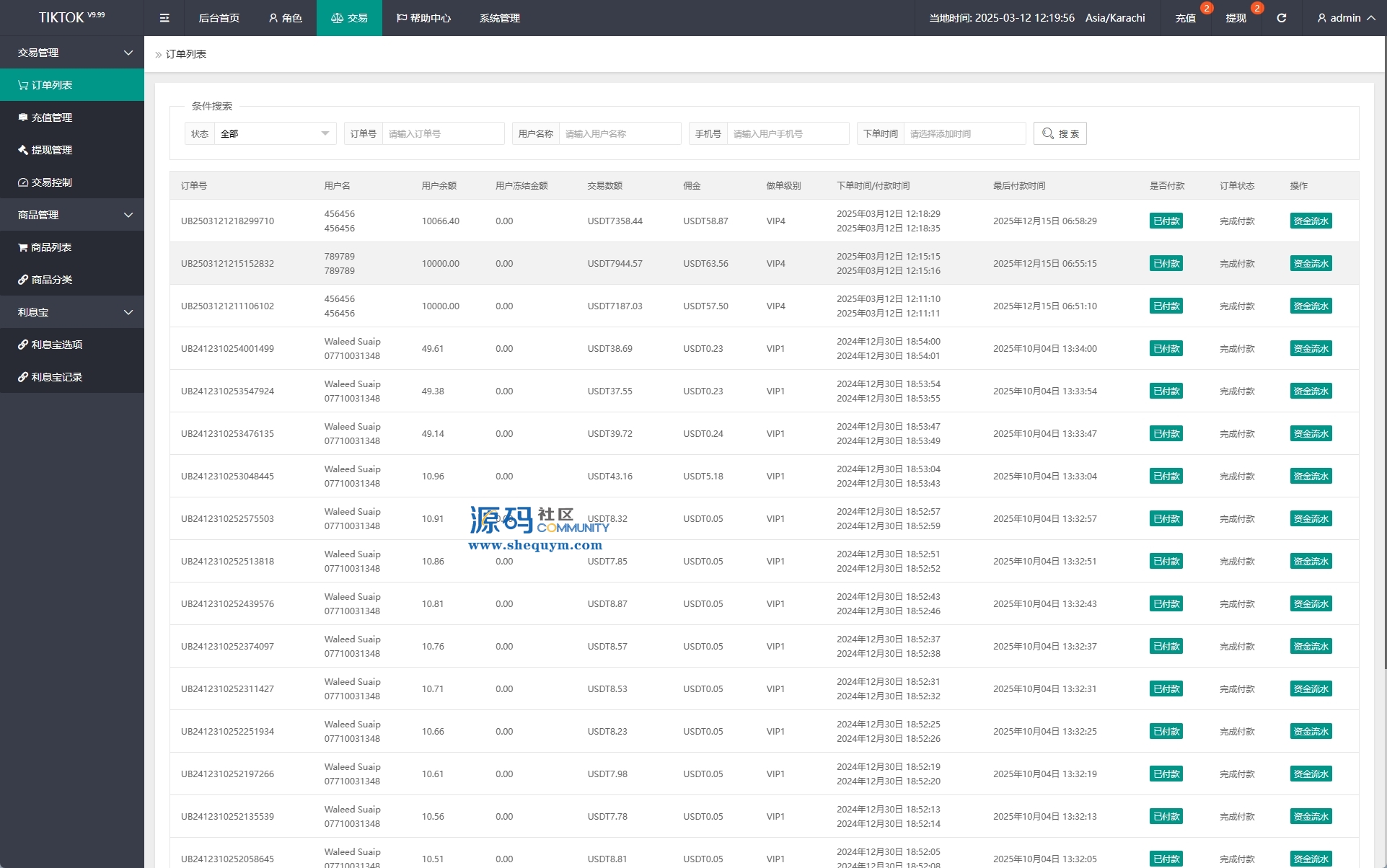
Task: Click 资金流水 for order UB2503121215152832
Action: pos(1311,263)
